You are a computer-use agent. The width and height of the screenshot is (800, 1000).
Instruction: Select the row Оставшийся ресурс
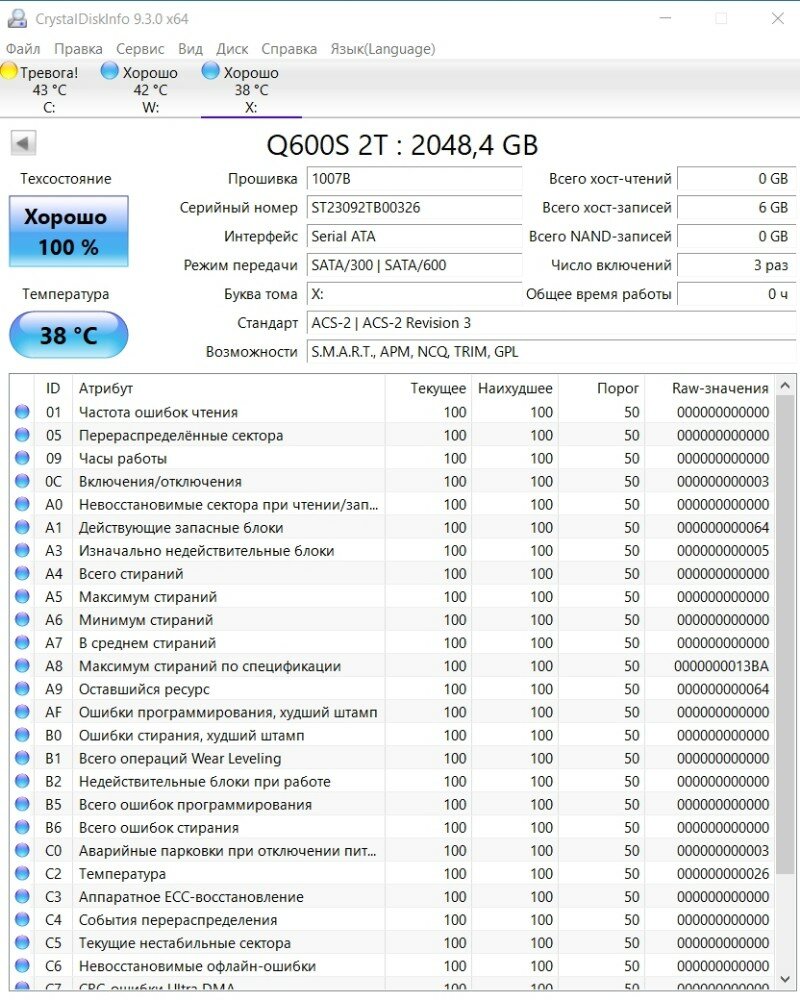[x=392, y=689]
